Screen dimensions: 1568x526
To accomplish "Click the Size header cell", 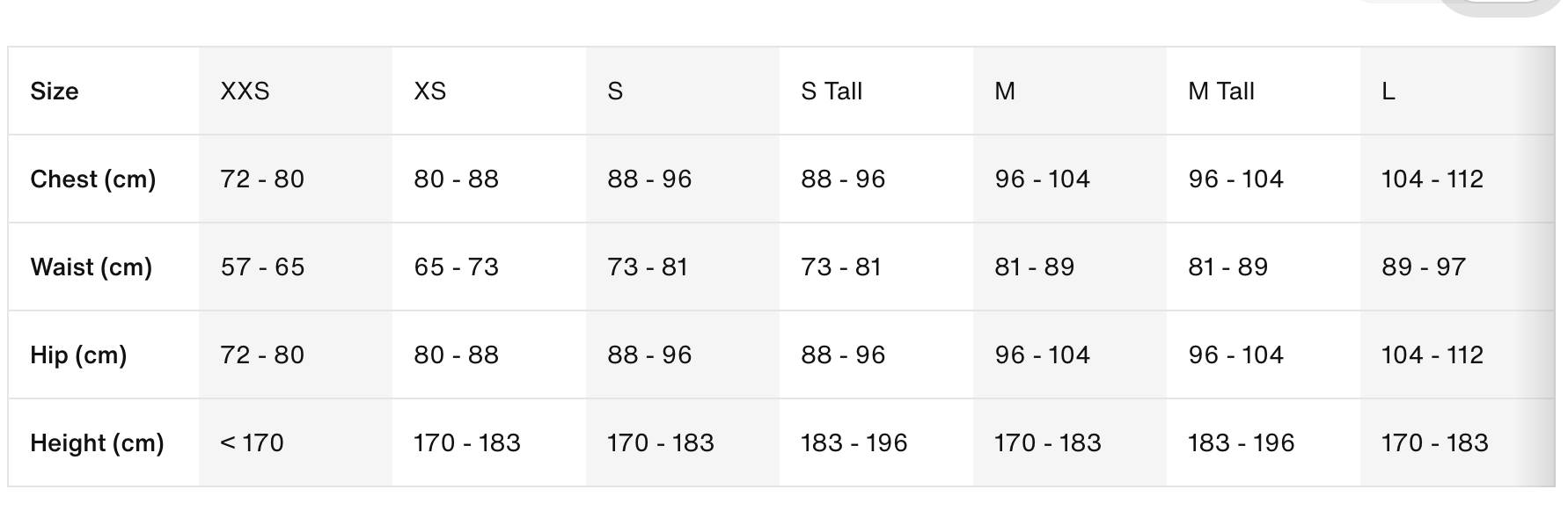I will 55,91.
